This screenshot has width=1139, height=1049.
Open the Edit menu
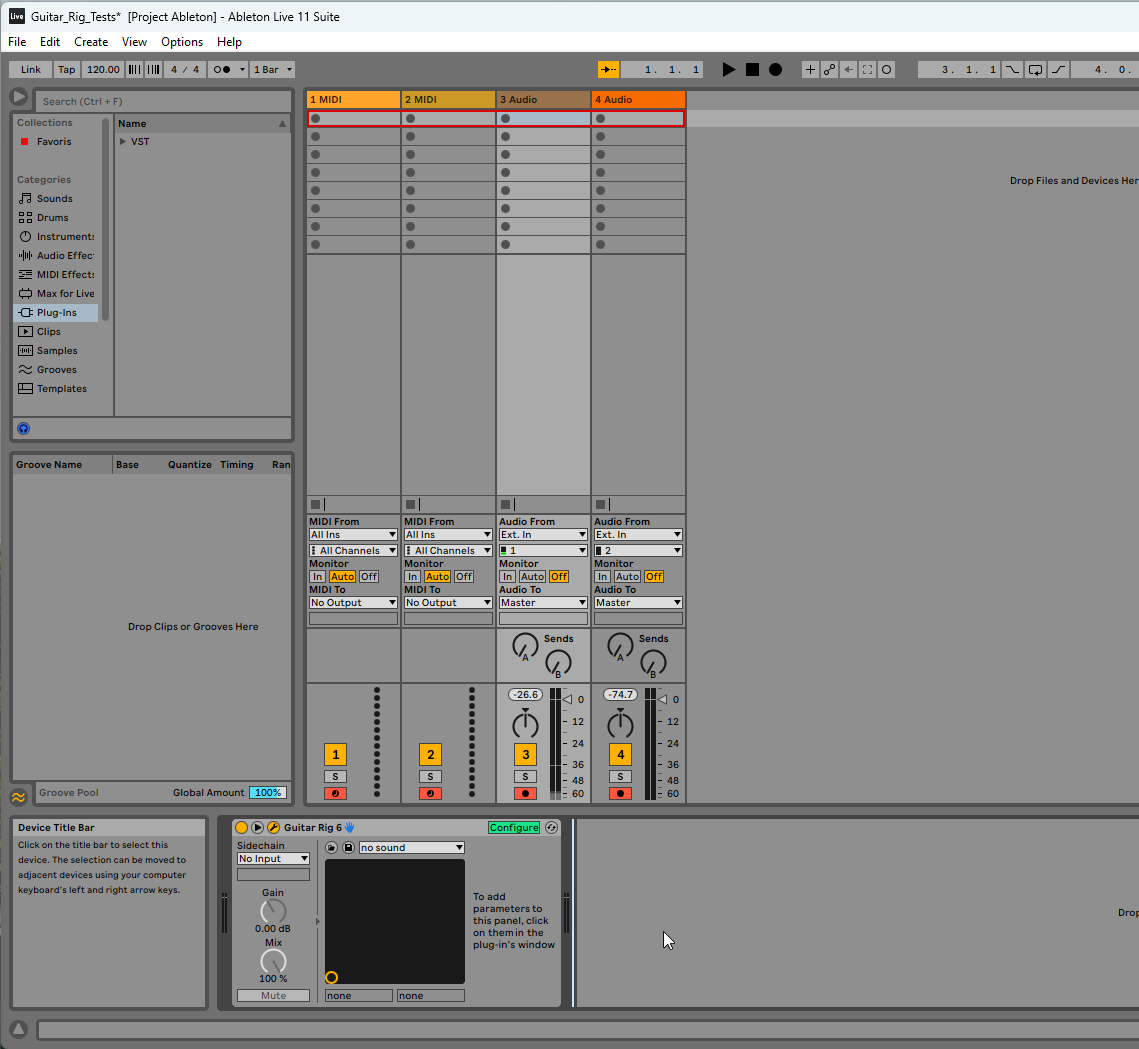[x=50, y=42]
